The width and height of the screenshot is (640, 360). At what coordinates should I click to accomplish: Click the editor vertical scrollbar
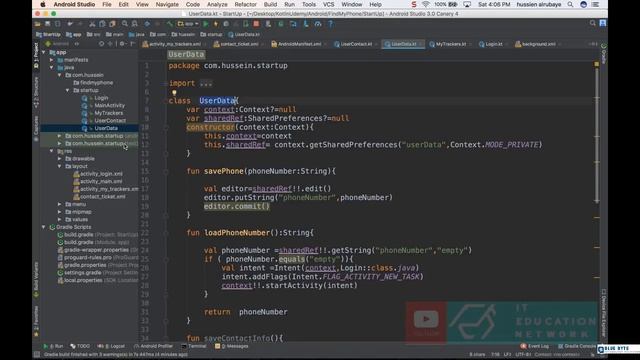597,135
